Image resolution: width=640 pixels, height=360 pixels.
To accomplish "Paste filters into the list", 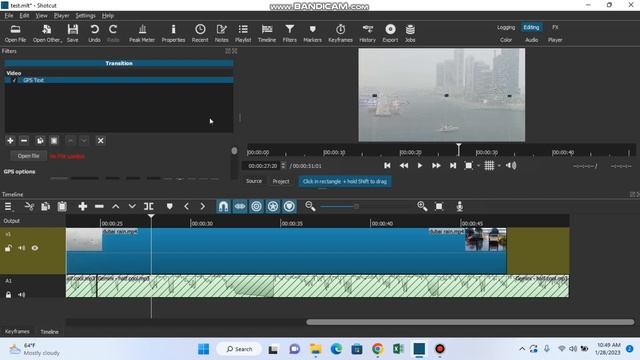I will [x=54, y=140].
